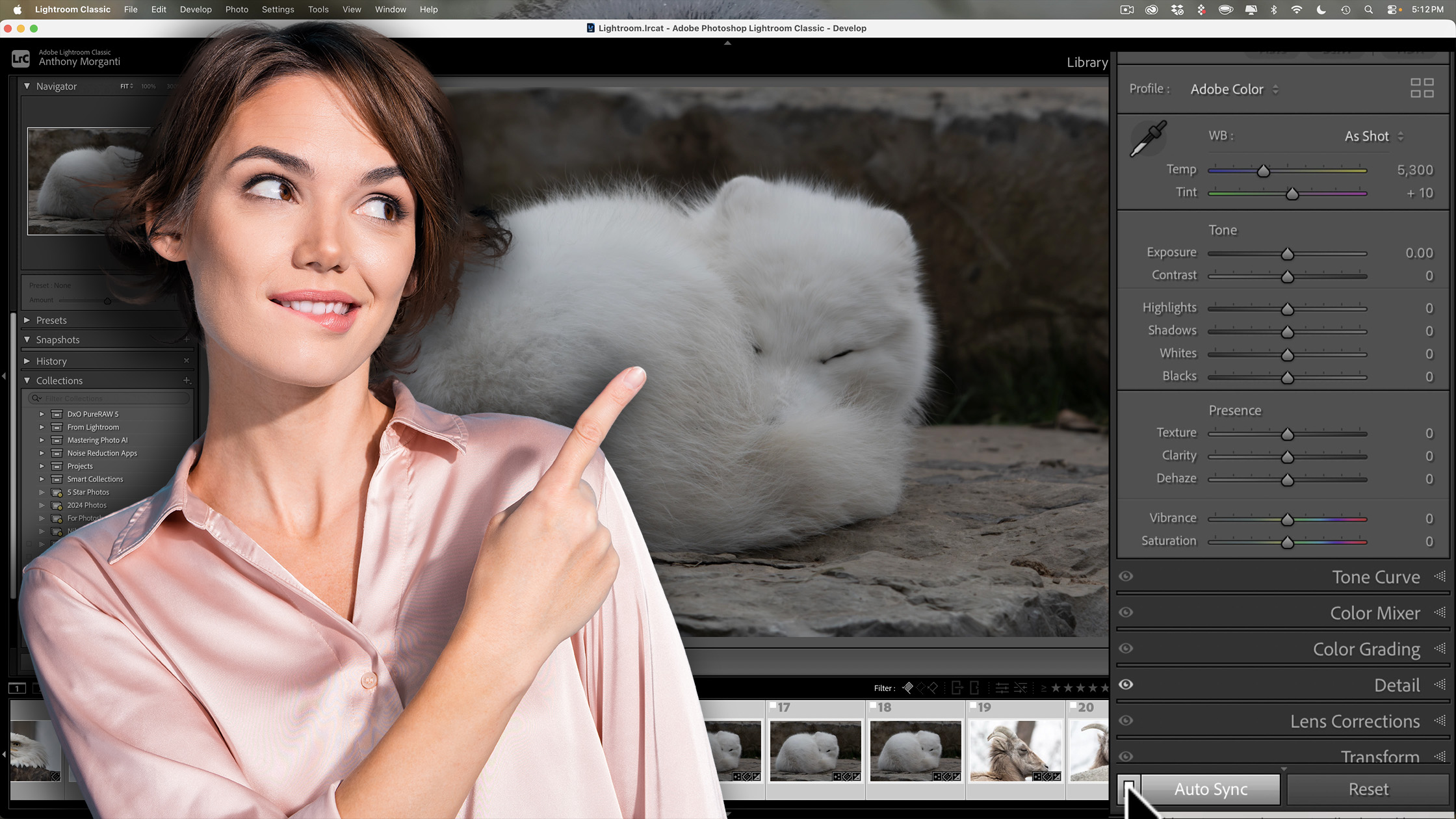Screen dimensions: 1456x819
Task: Click the Reset button
Action: [1368, 788]
